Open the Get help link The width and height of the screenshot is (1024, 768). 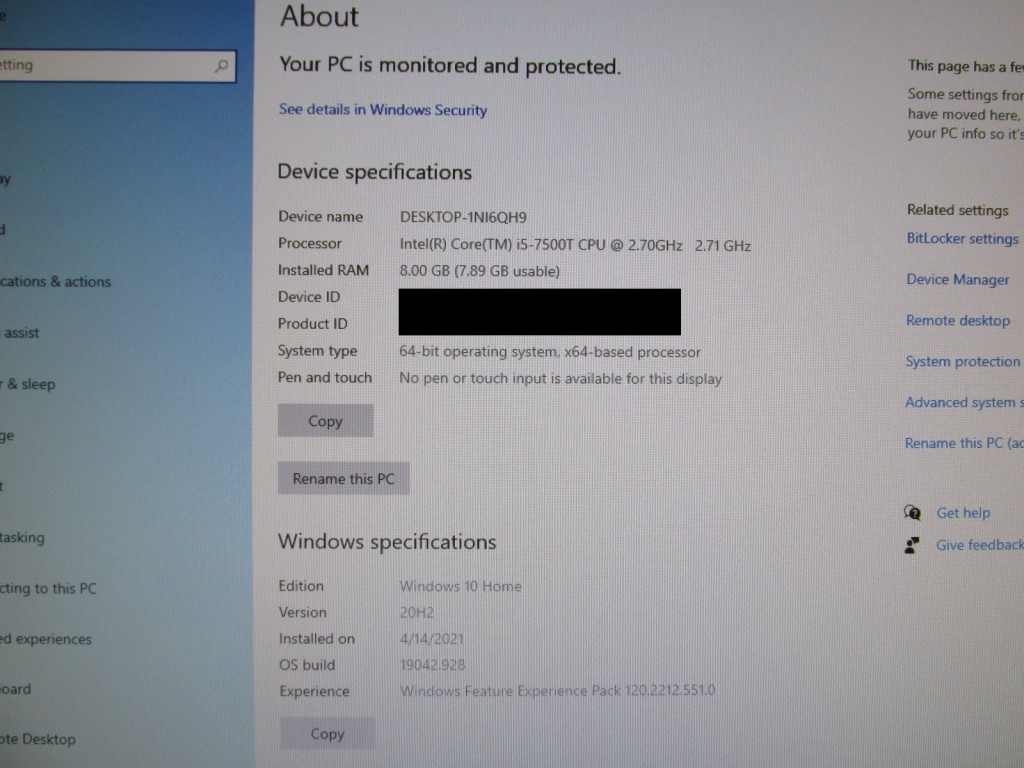[x=963, y=513]
